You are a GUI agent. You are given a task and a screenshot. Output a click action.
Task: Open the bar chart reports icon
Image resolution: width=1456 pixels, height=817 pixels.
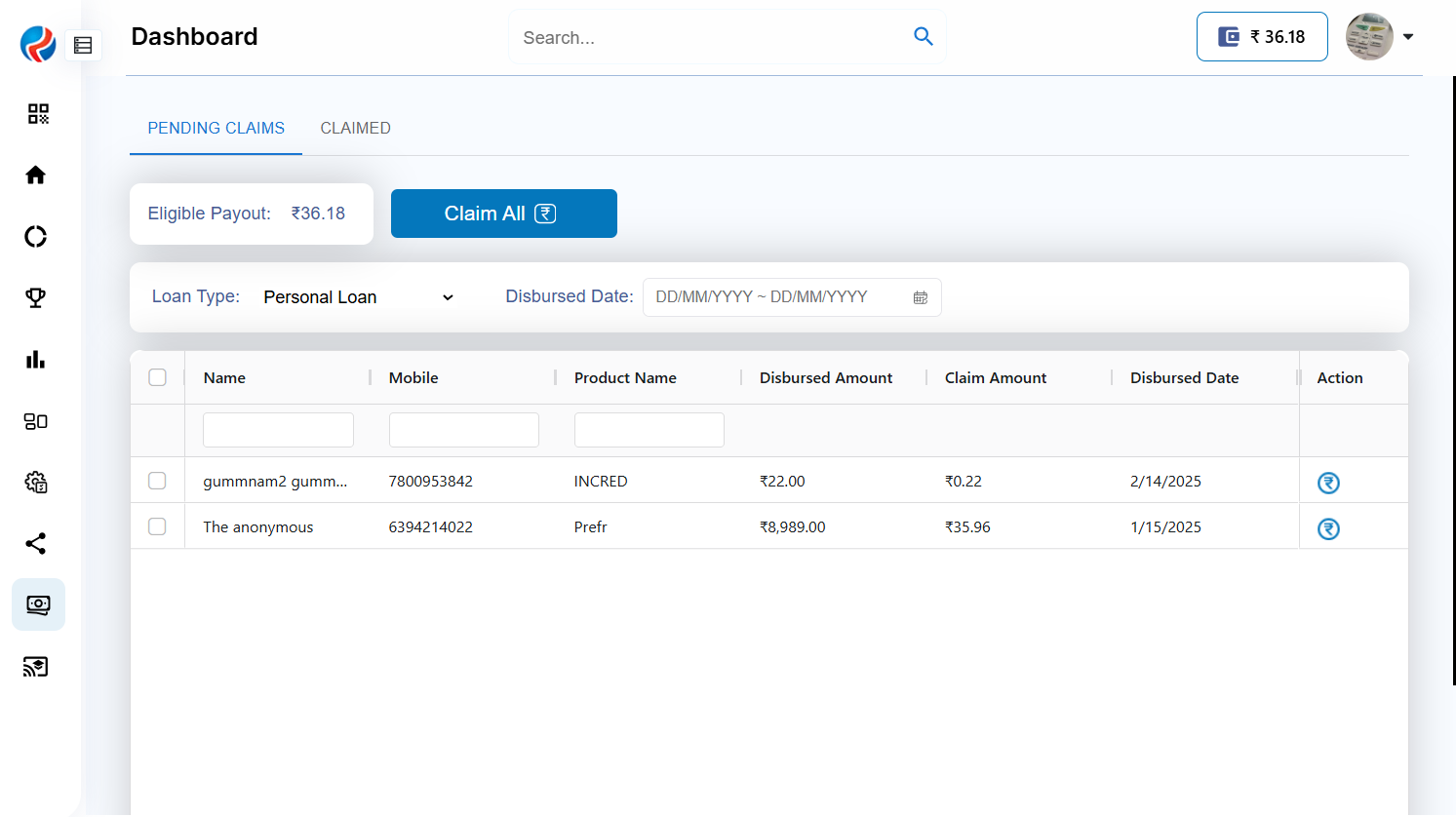point(36,360)
